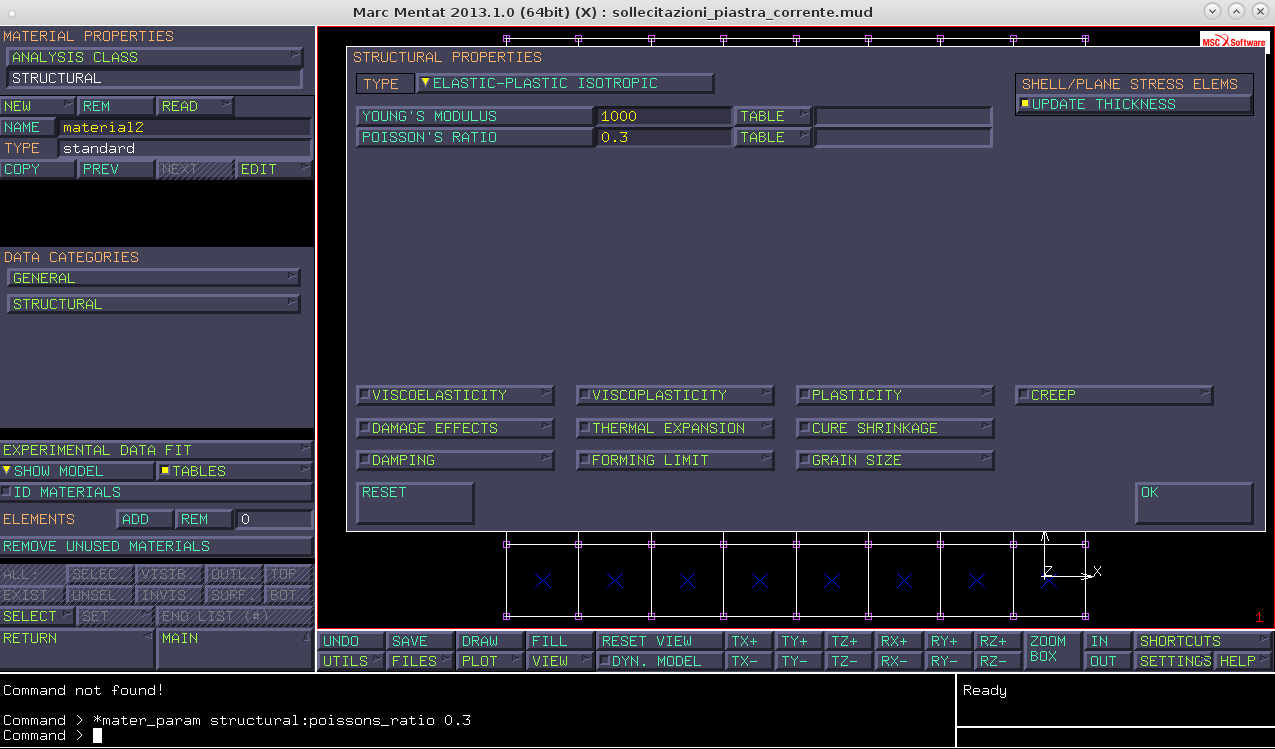Open VIEW menu in toolbar
The width and height of the screenshot is (1275, 749).
(561, 661)
